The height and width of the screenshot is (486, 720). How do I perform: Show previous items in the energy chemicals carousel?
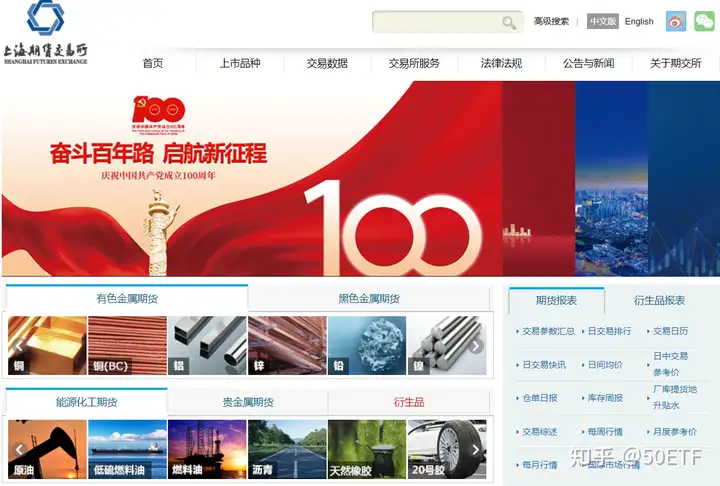pos(19,450)
